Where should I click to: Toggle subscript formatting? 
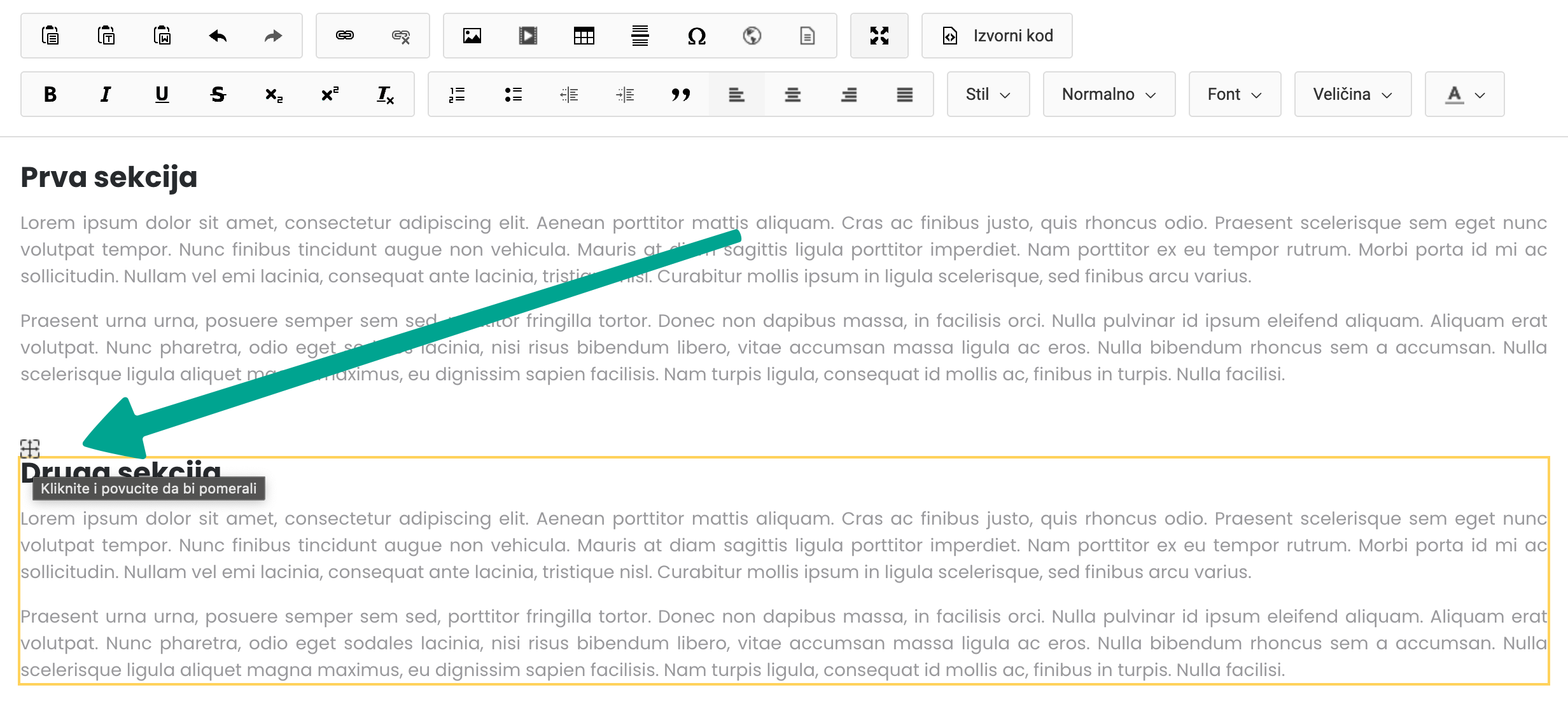point(272,94)
